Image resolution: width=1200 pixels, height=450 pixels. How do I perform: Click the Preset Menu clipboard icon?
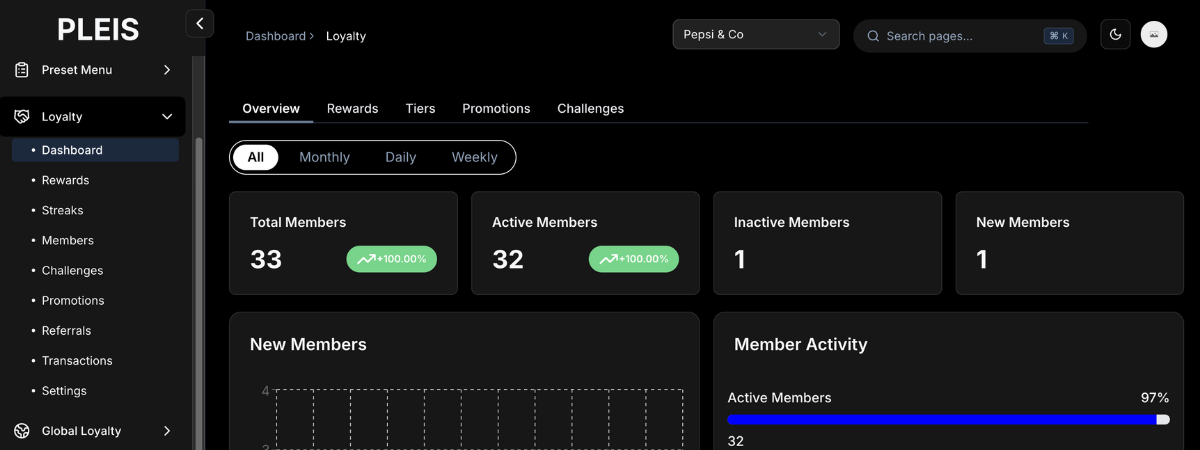pos(22,70)
